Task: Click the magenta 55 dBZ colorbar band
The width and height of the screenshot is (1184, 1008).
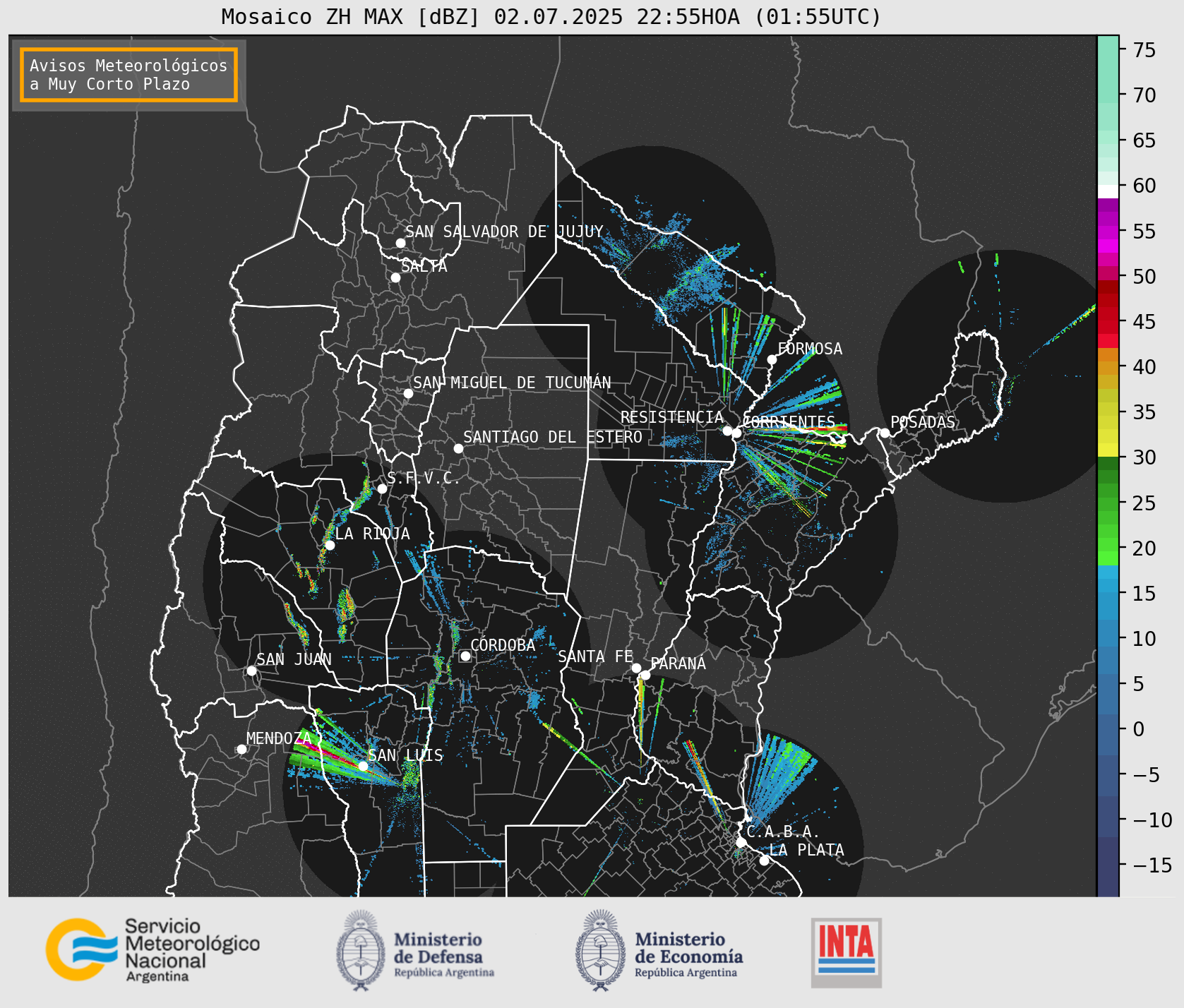Action: pos(1108,232)
